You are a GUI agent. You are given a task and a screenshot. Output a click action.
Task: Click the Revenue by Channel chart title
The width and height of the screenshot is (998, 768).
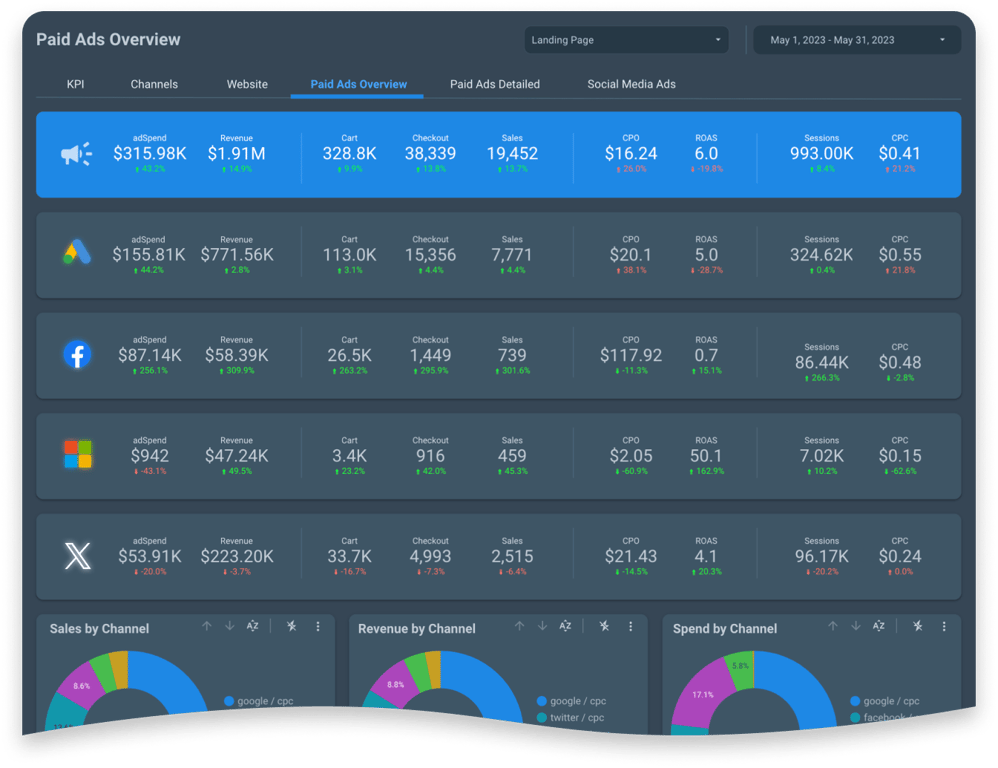coord(416,629)
